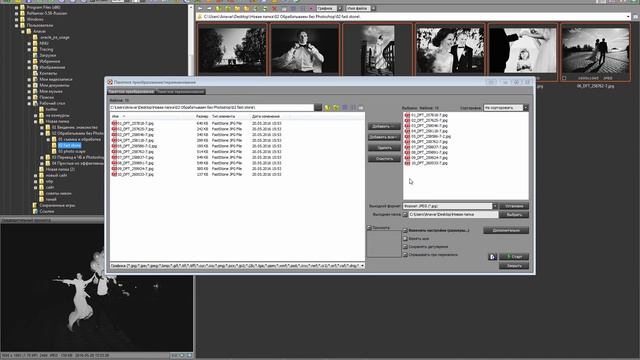Click the output folder path field
640x360 pixels.
453,214
